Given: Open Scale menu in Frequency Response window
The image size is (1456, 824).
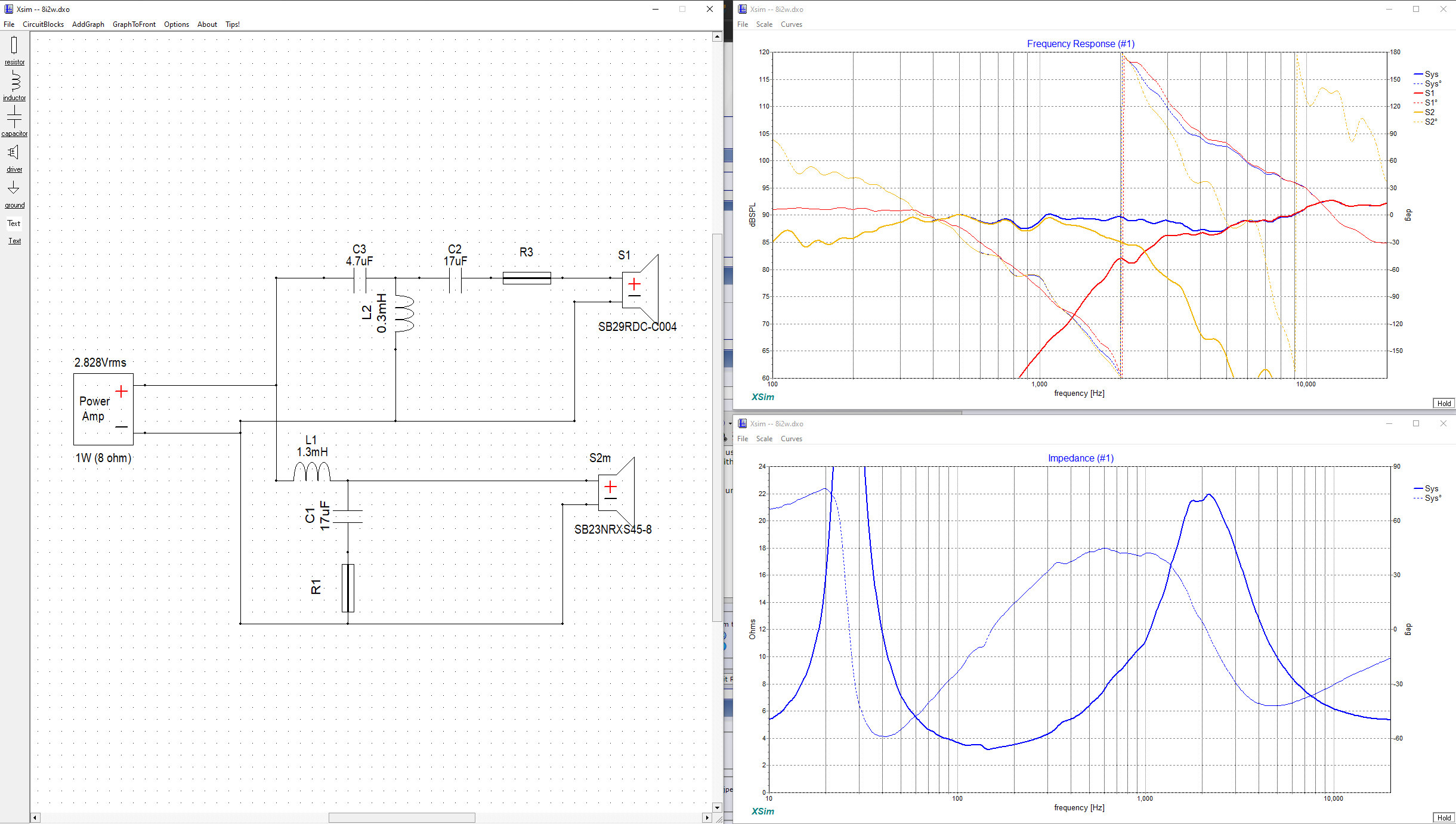Looking at the screenshot, I should [x=764, y=24].
